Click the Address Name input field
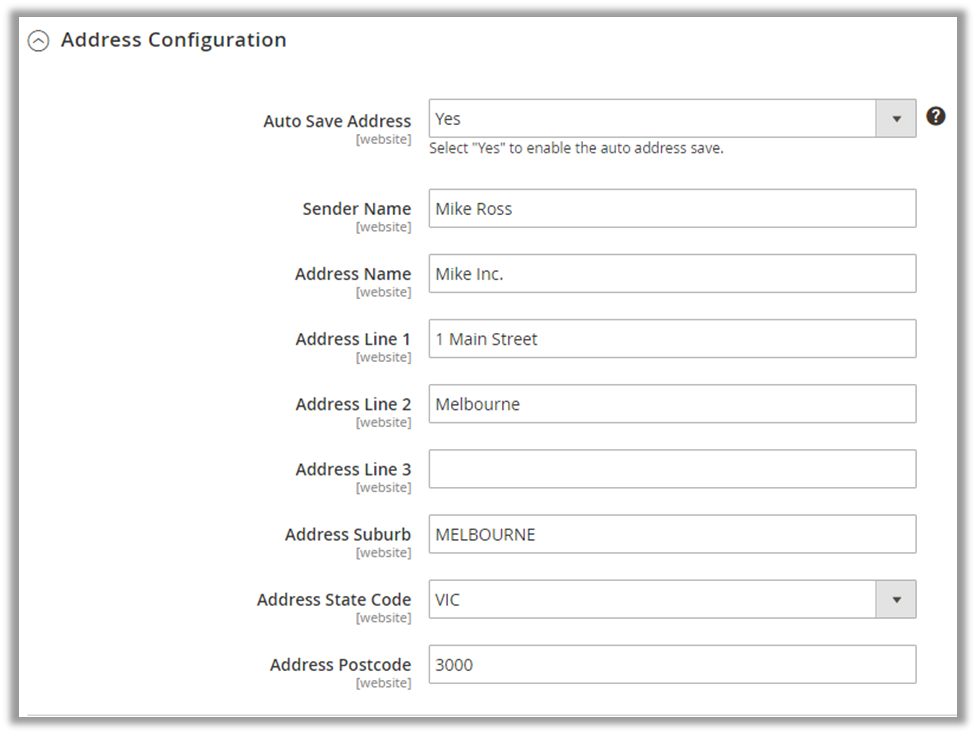 click(672, 274)
